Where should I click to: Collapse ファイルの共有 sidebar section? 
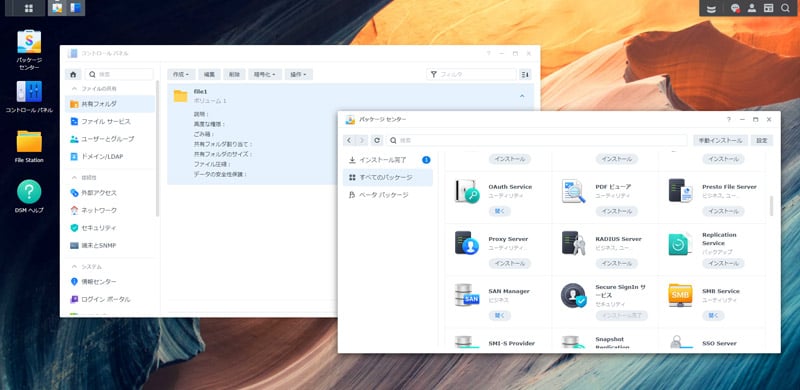[74, 89]
